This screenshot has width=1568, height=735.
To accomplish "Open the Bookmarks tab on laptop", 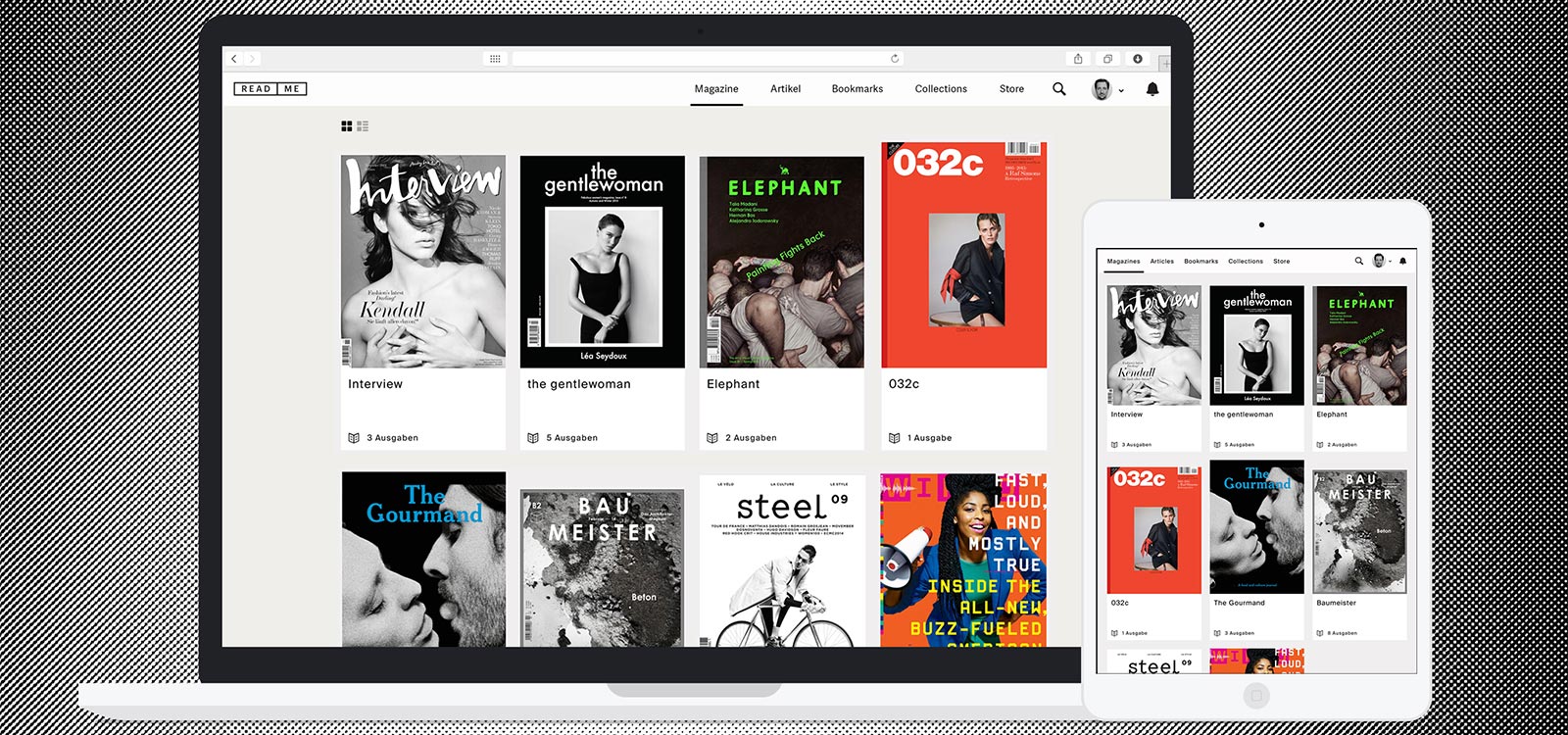I will tap(857, 89).
